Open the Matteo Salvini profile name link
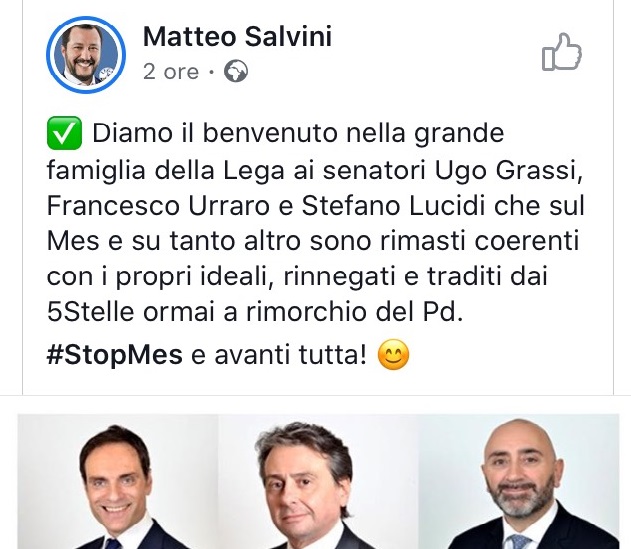 (237, 36)
